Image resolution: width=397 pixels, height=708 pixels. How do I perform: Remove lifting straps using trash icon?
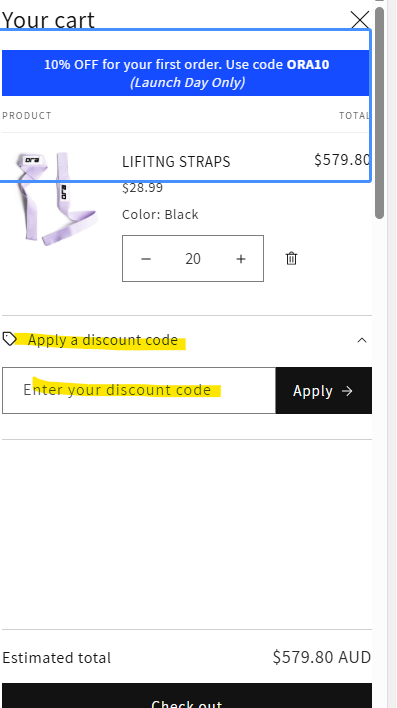click(291, 258)
